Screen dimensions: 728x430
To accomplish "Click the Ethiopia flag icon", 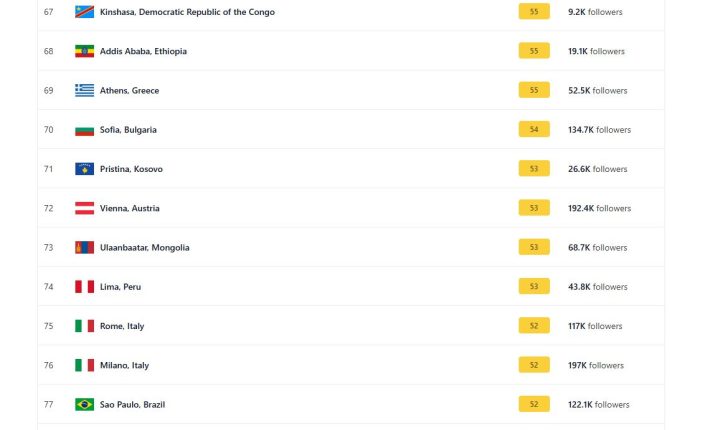I will click(84, 51).
